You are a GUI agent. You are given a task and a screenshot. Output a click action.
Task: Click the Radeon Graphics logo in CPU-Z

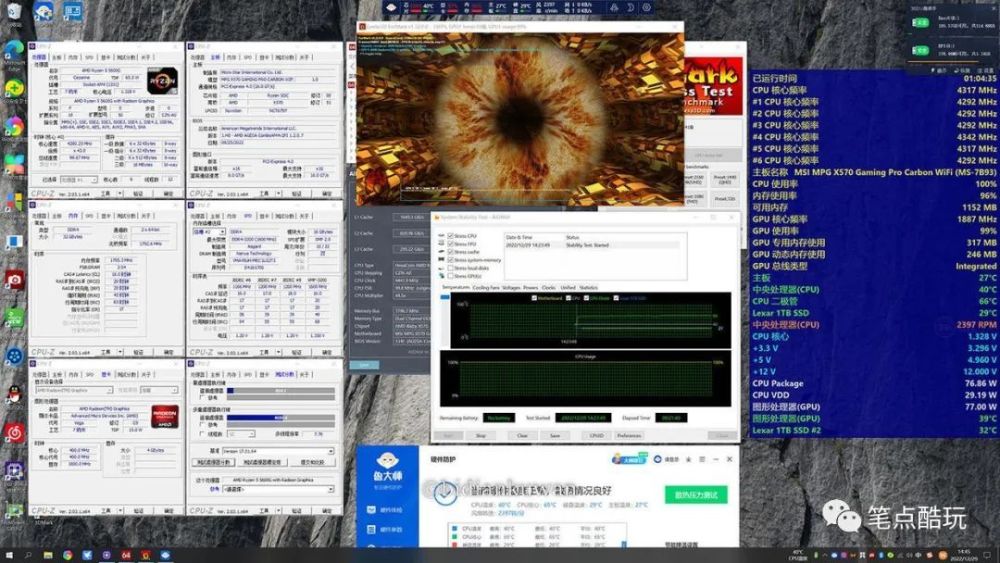(165, 416)
